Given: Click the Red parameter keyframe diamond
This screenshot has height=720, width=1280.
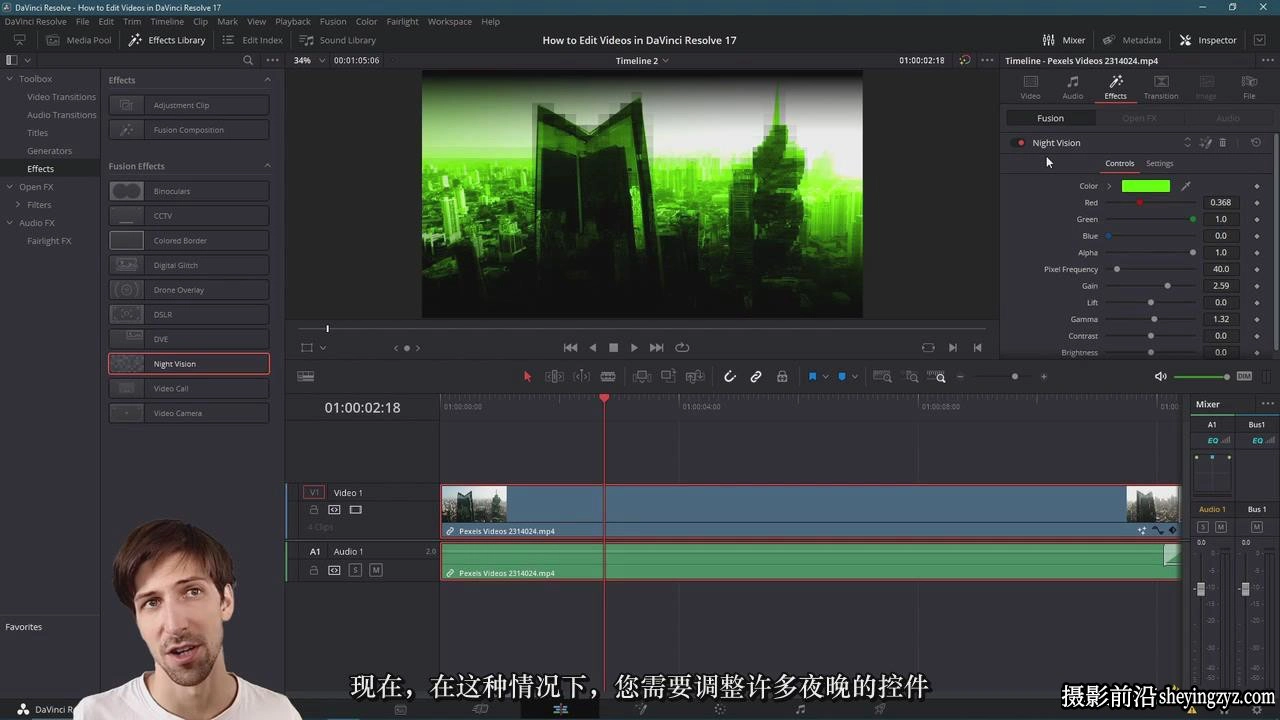Looking at the screenshot, I should pyautogui.click(x=1257, y=203).
